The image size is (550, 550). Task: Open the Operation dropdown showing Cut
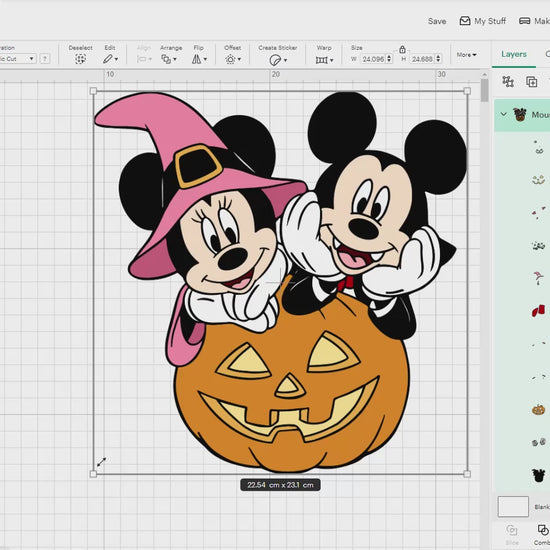(18, 59)
